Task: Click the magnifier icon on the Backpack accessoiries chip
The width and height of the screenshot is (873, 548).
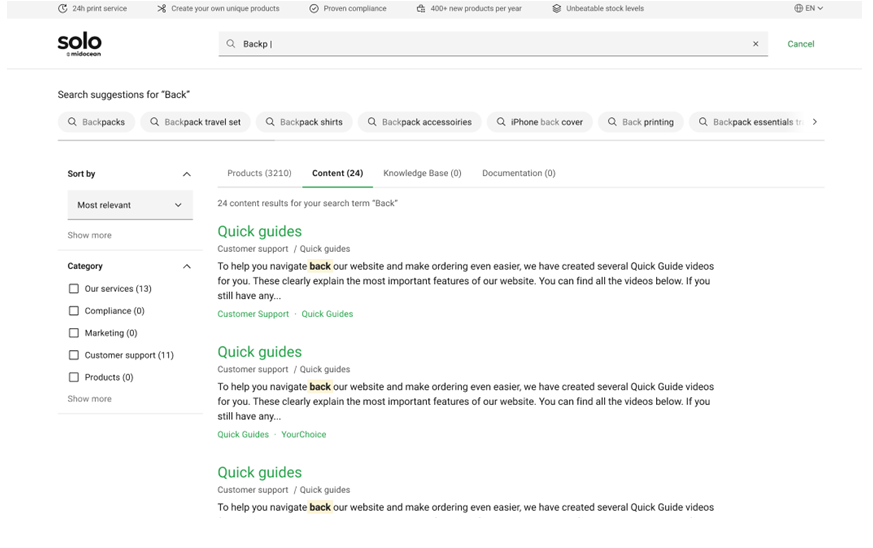Action: point(372,122)
